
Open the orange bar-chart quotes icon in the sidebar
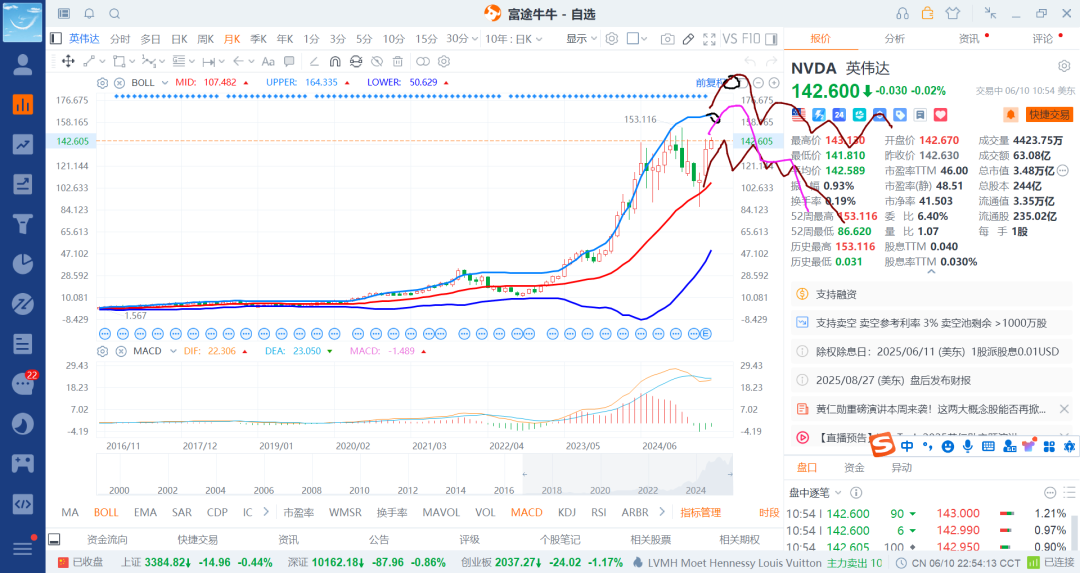(23, 105)
